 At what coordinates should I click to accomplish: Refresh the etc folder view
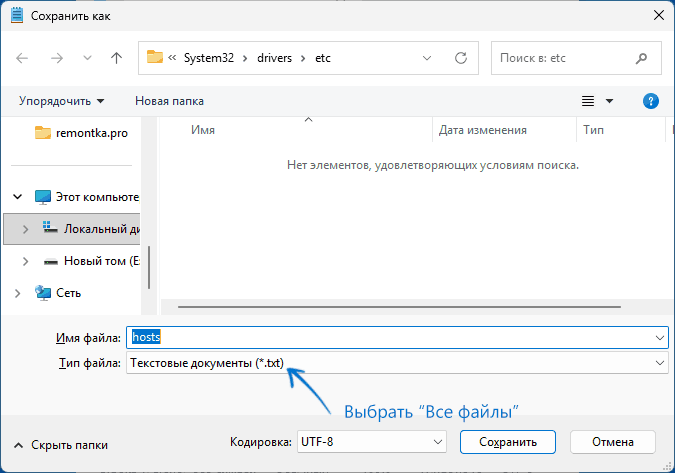point(461,58)
